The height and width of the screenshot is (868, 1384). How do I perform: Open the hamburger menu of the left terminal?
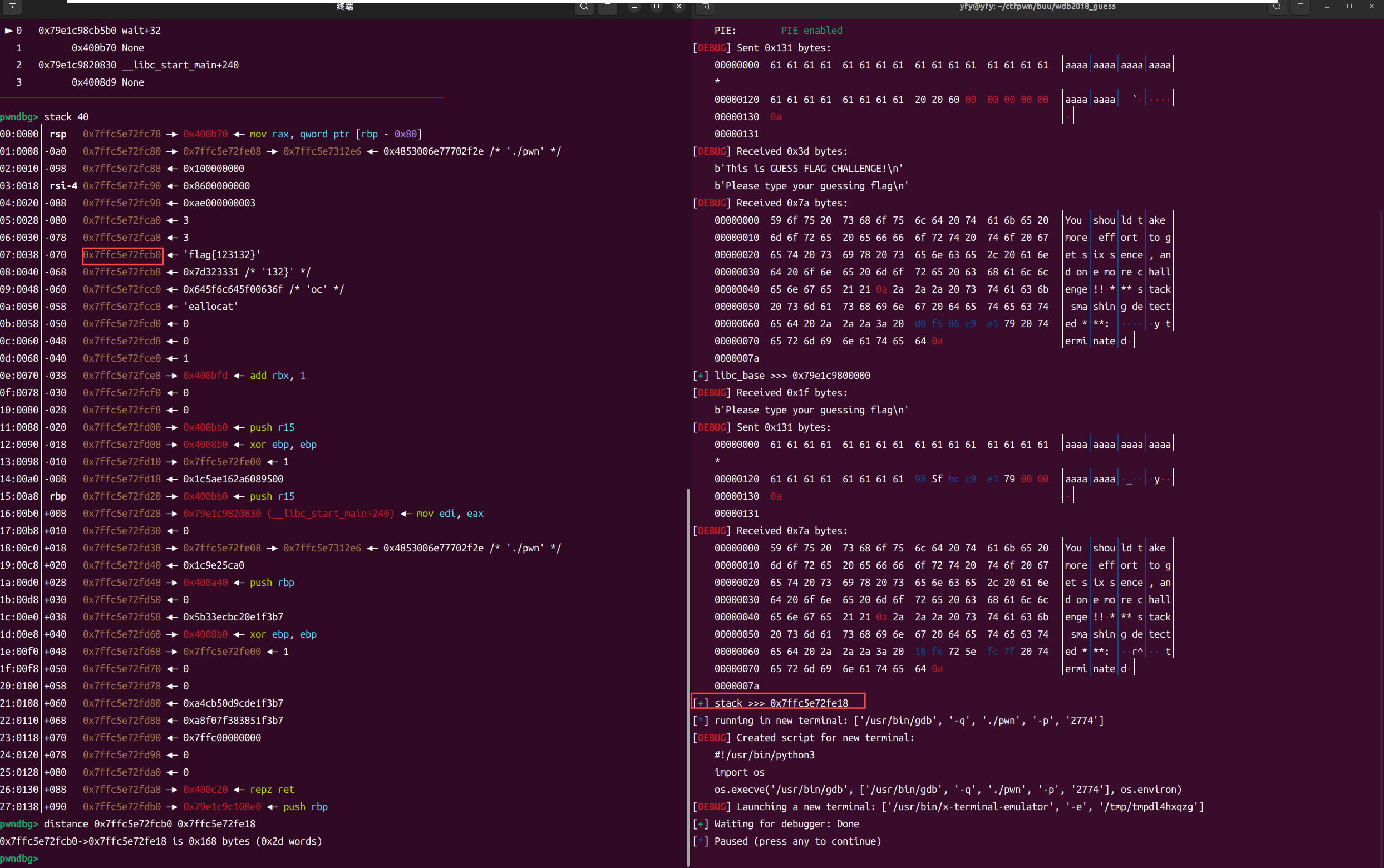607,6
